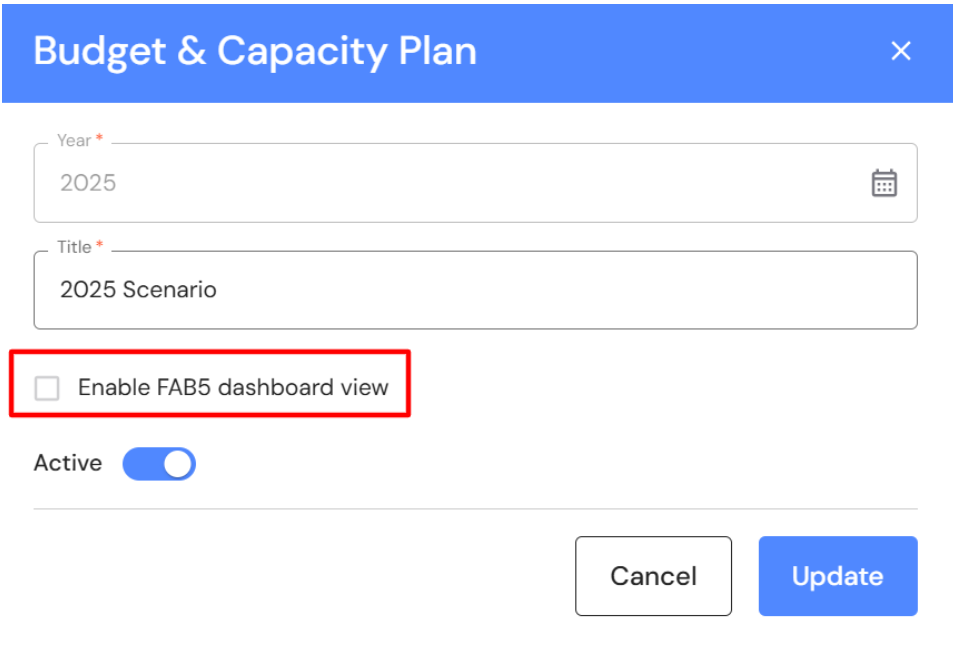The height and width of the screenshot is (649, 955).
Task: Turn off the Active toggle switch
Action: point(159,464)
